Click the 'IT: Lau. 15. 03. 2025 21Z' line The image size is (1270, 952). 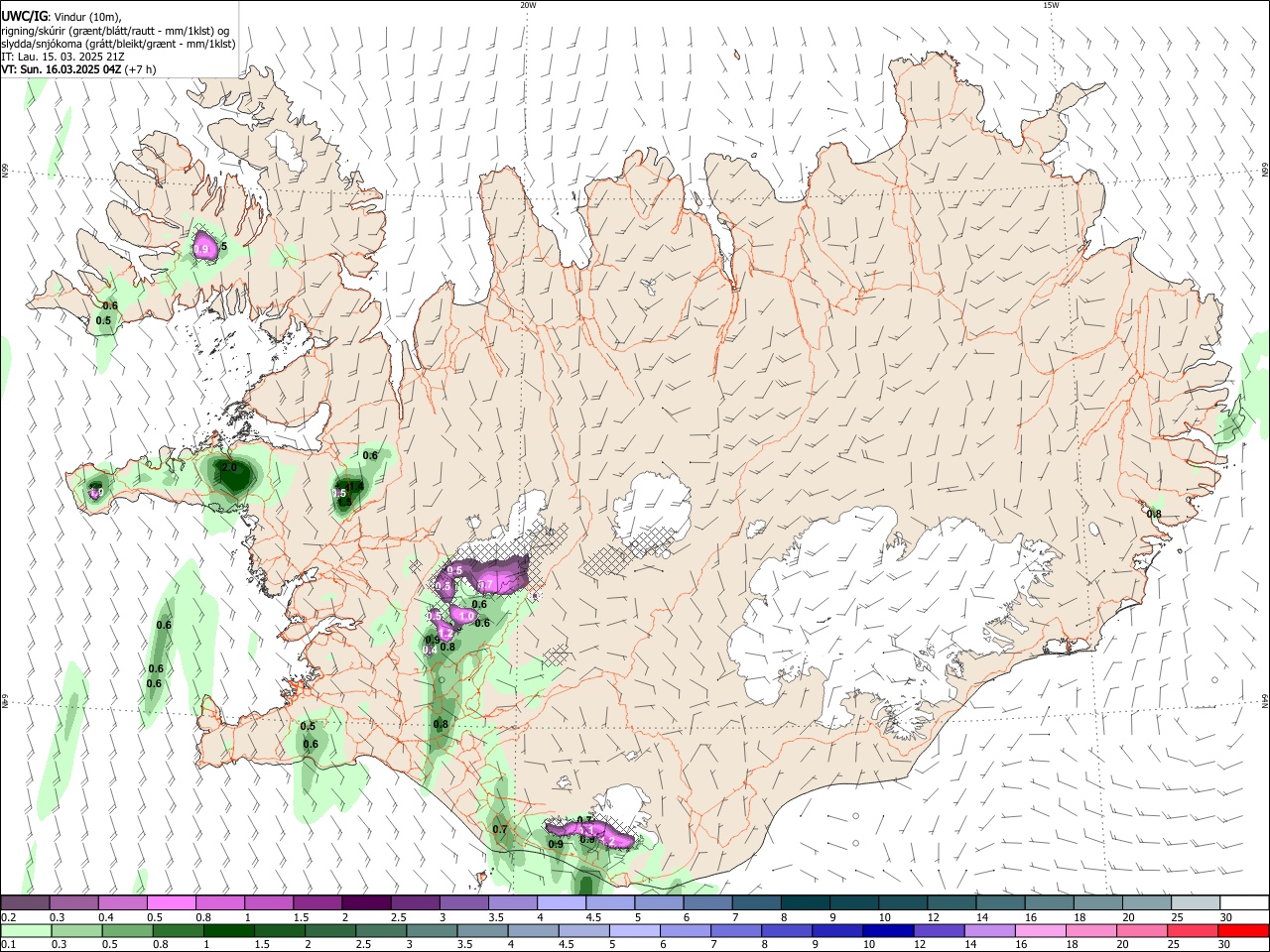(63, 57)
